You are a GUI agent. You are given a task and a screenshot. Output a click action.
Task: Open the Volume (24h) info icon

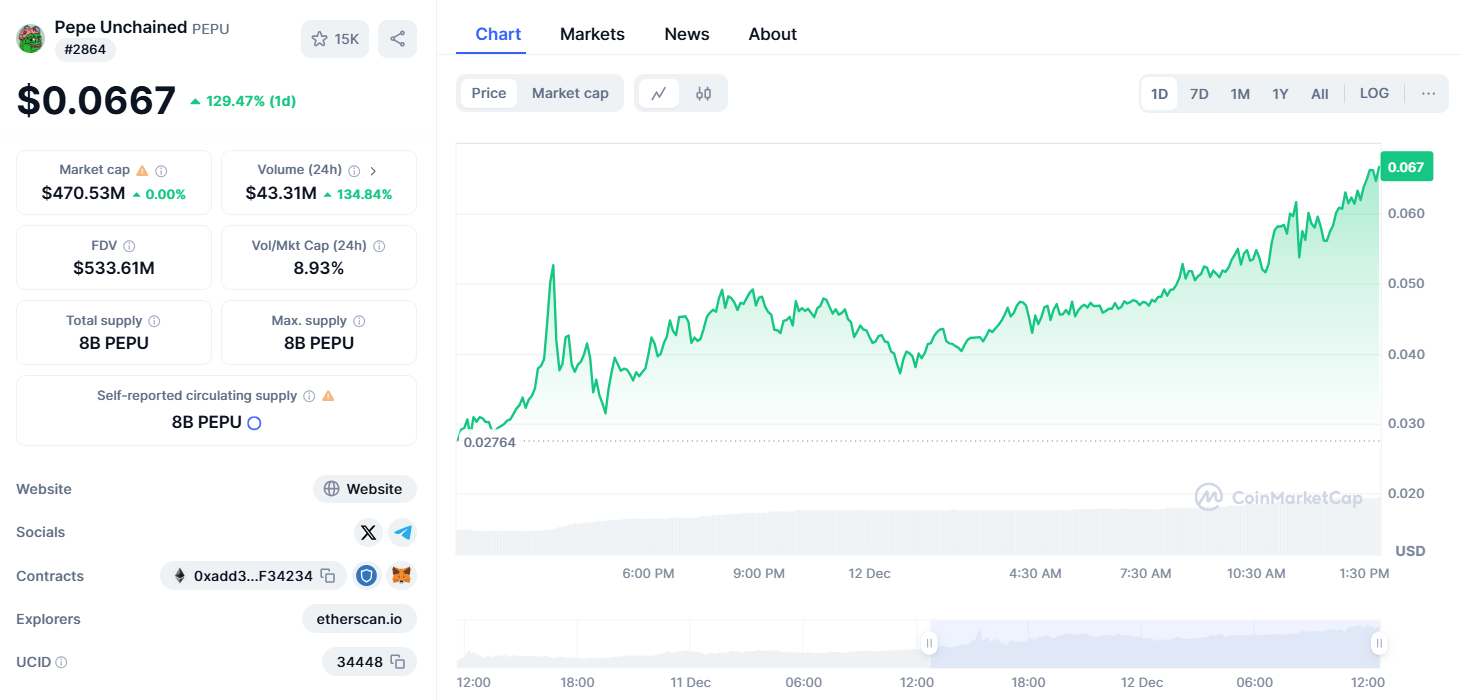click(354, 171)
